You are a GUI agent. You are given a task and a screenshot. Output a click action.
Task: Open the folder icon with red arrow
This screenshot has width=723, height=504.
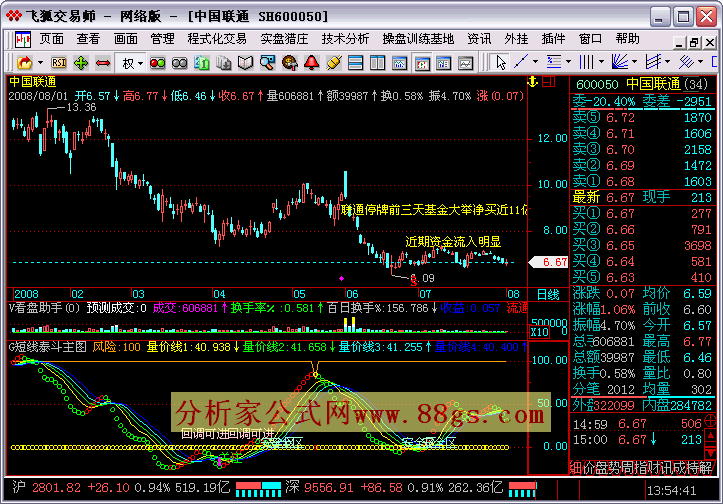point(24,62)
